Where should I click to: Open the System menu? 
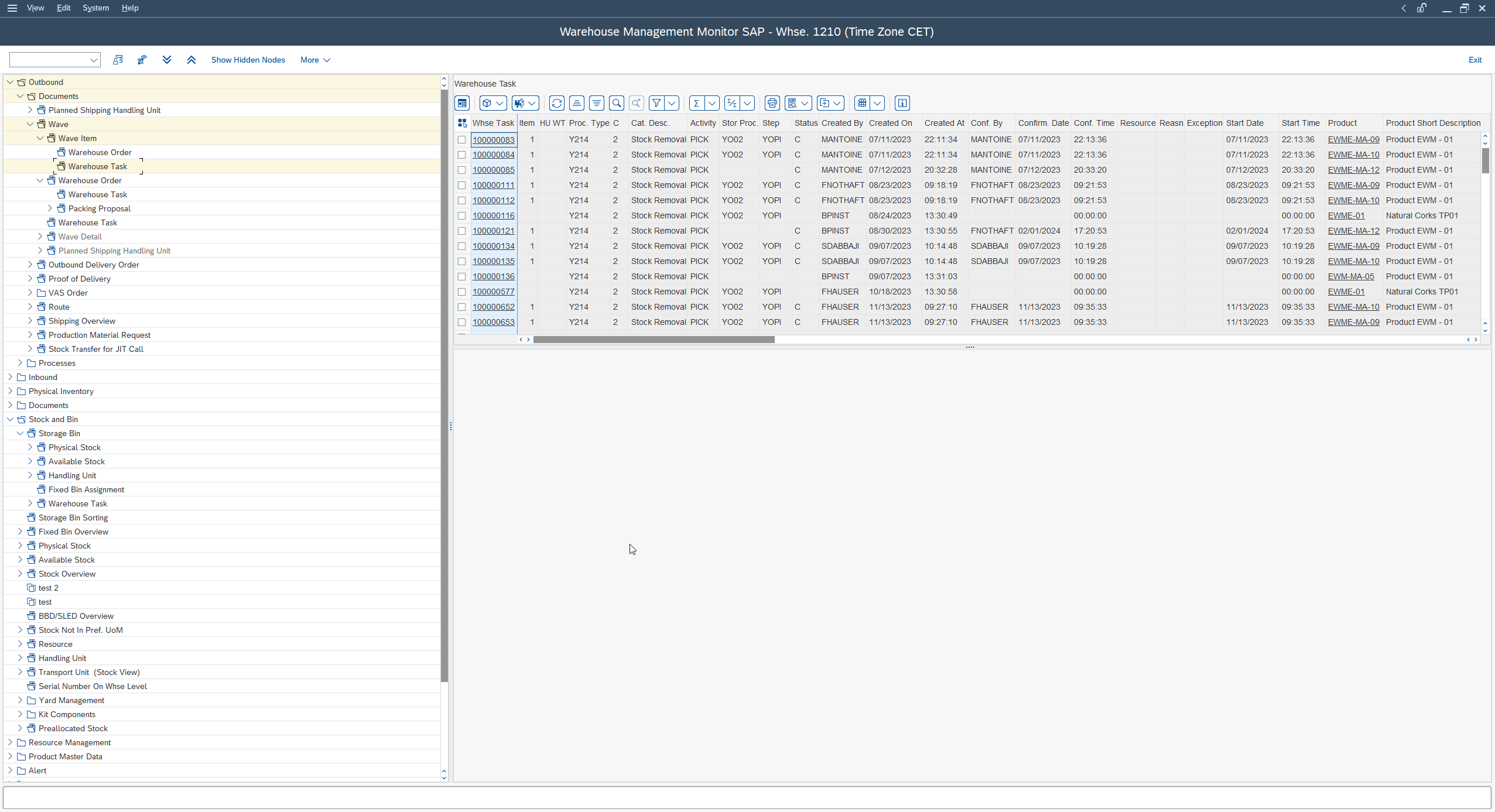point(95,8)
